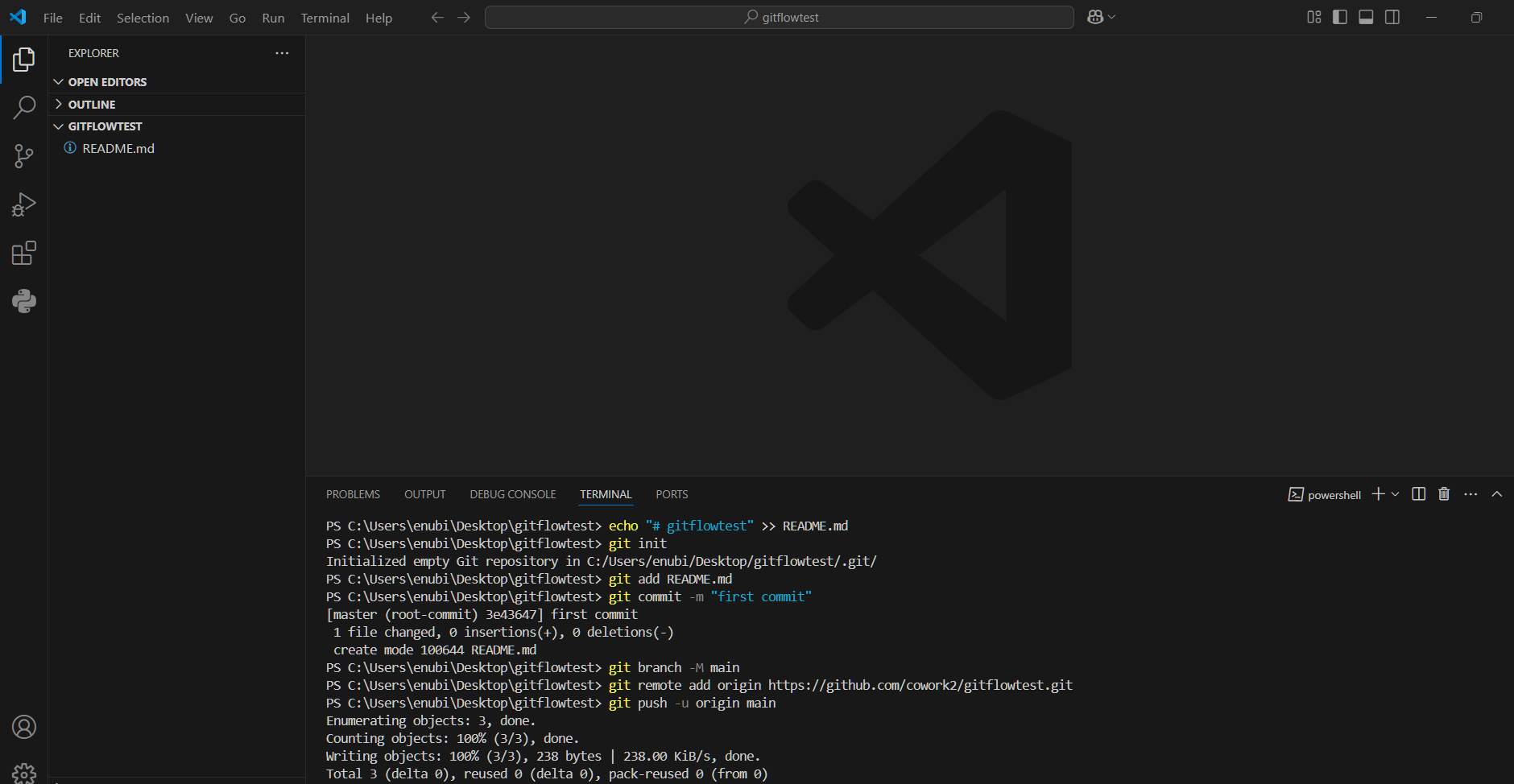The width and height of the screenshot is (1514, 784).
Task: Open the Copilot chat icon
Action: [1095, 17]
